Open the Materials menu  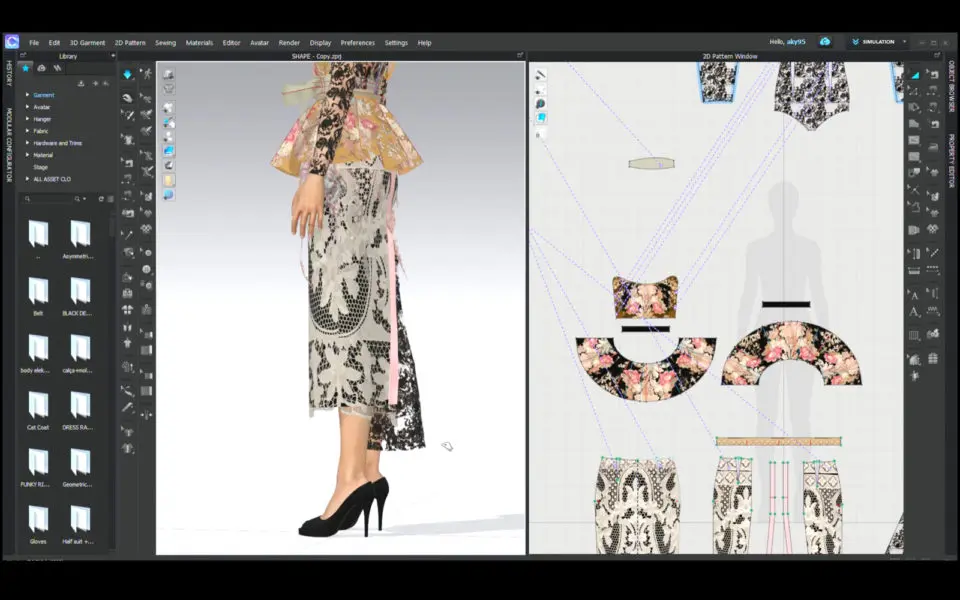click(199, 43)
